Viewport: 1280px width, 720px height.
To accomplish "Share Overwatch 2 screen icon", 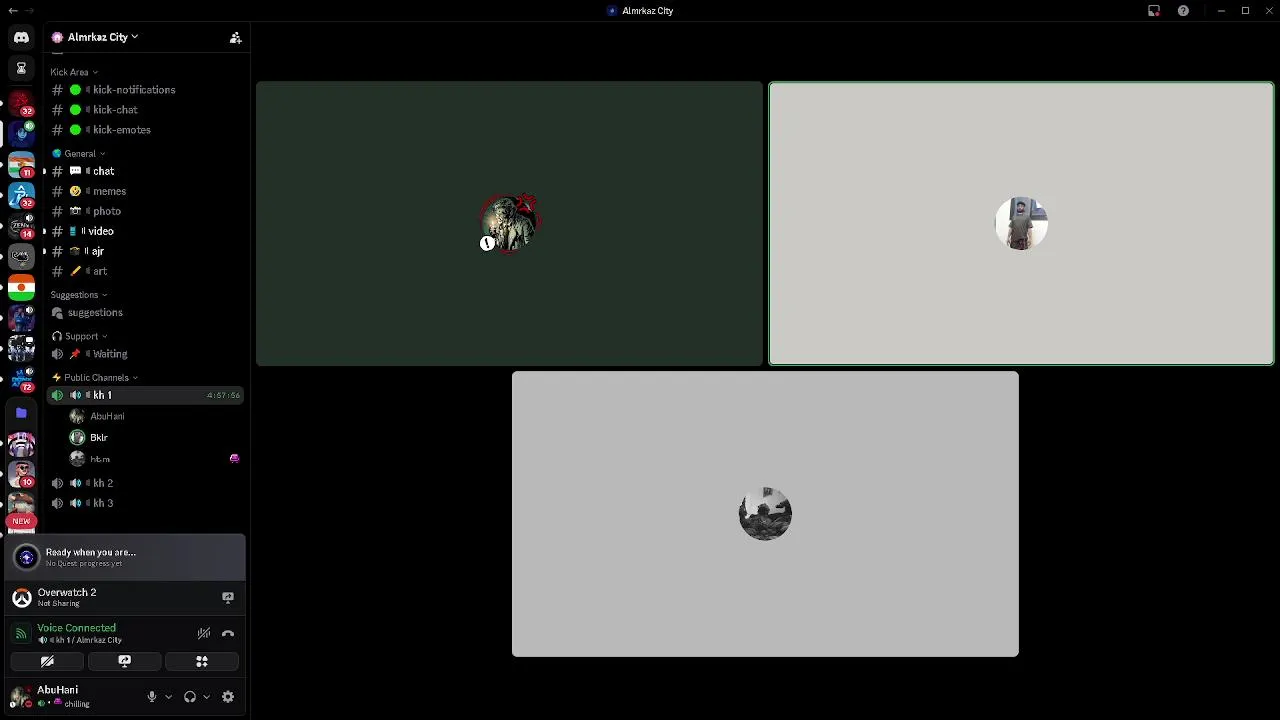I will click(228, 598).
